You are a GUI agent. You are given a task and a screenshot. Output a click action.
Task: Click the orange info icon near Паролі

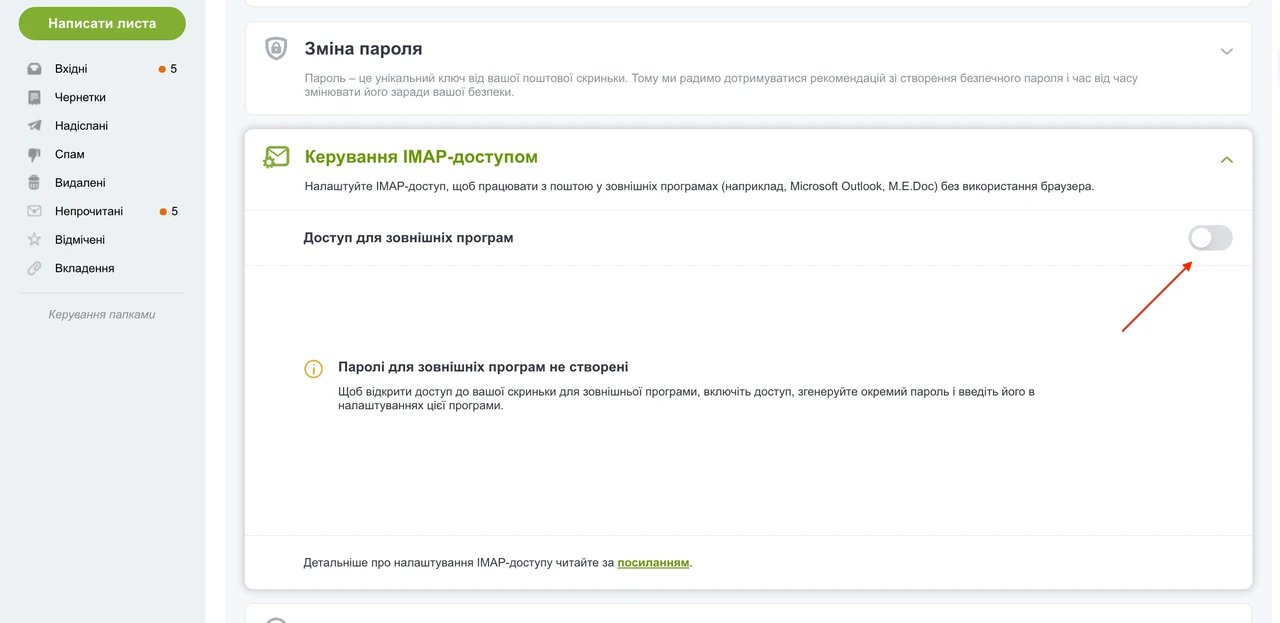(314, 369)
